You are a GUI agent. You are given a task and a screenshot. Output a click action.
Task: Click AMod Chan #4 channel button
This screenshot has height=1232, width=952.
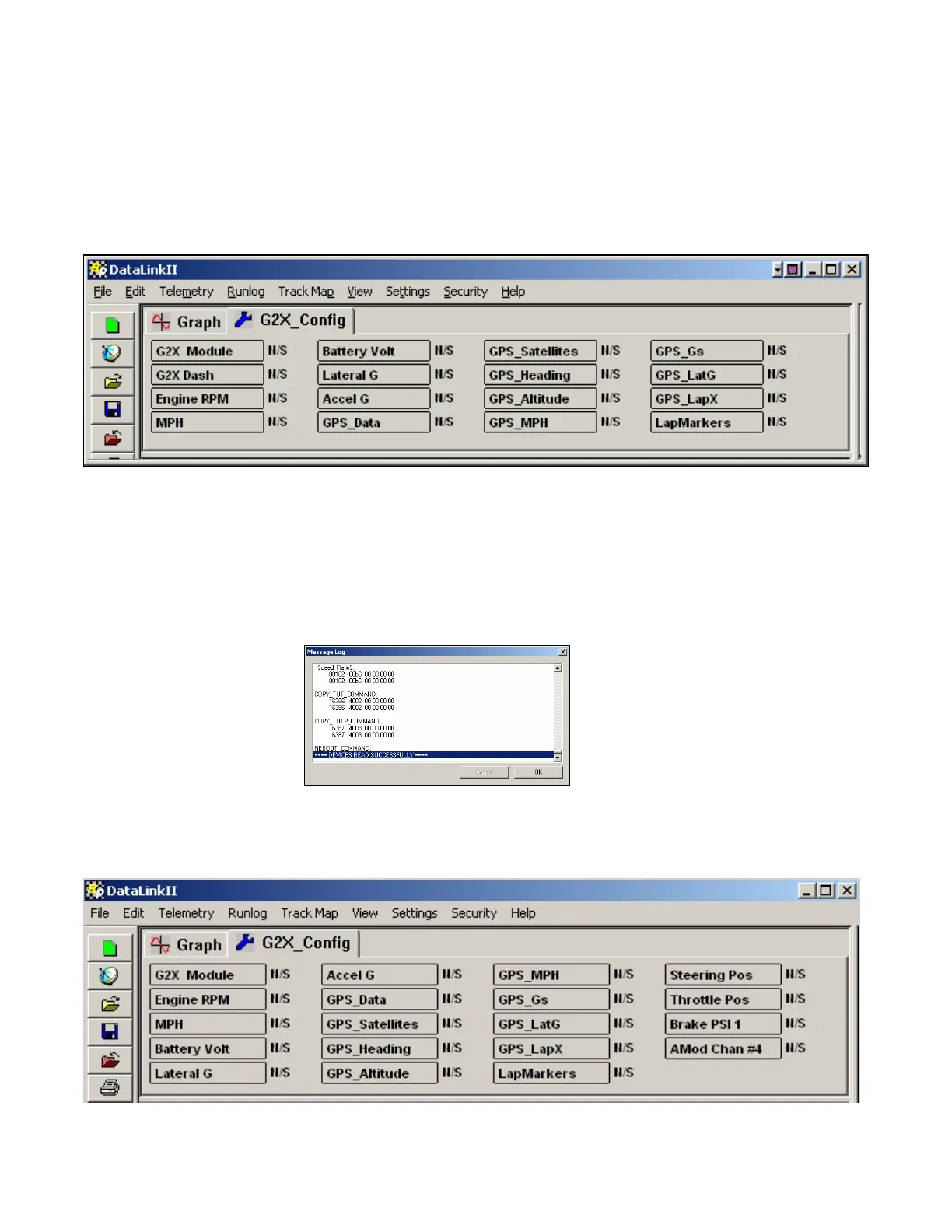[x=723, y=1048]
